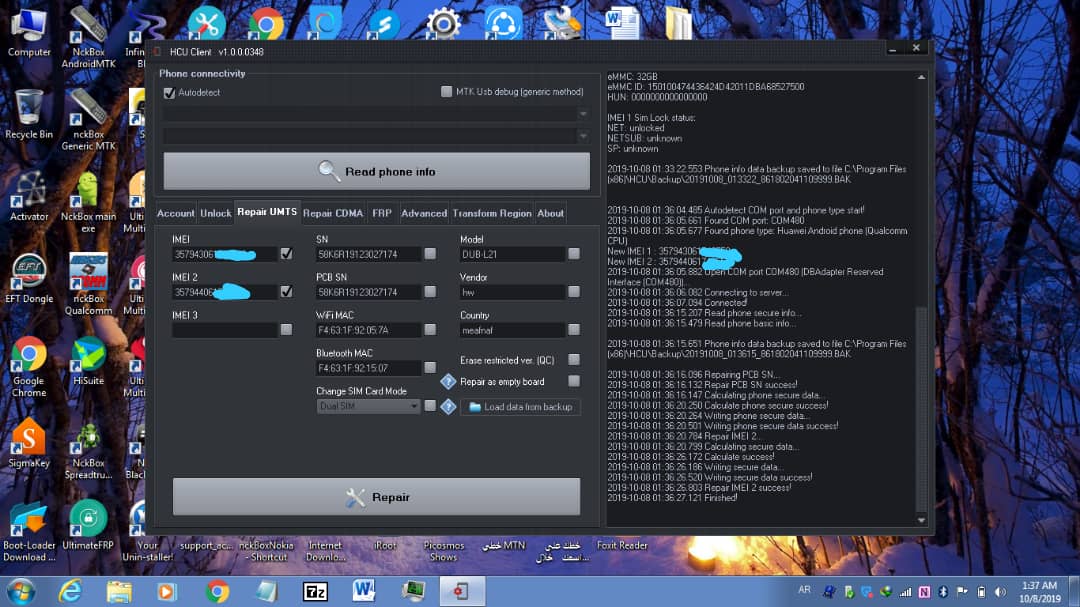The height and width of the screenshot is (607, 1080).
Task: Tick the Change SIM Card Mode checkbox
Action: pyautogui.click(x=430, y=406)
